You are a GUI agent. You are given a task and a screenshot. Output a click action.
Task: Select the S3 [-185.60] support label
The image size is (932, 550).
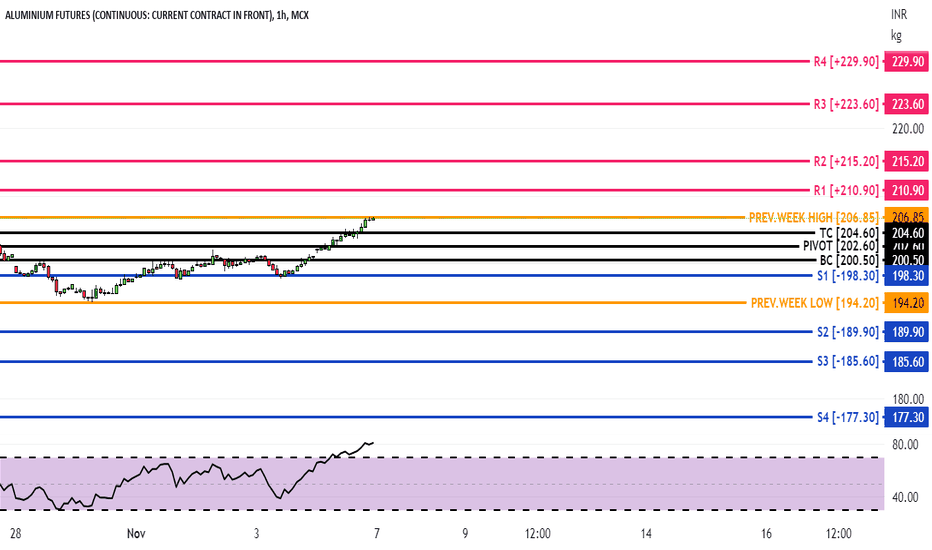(x=848, y=362)
